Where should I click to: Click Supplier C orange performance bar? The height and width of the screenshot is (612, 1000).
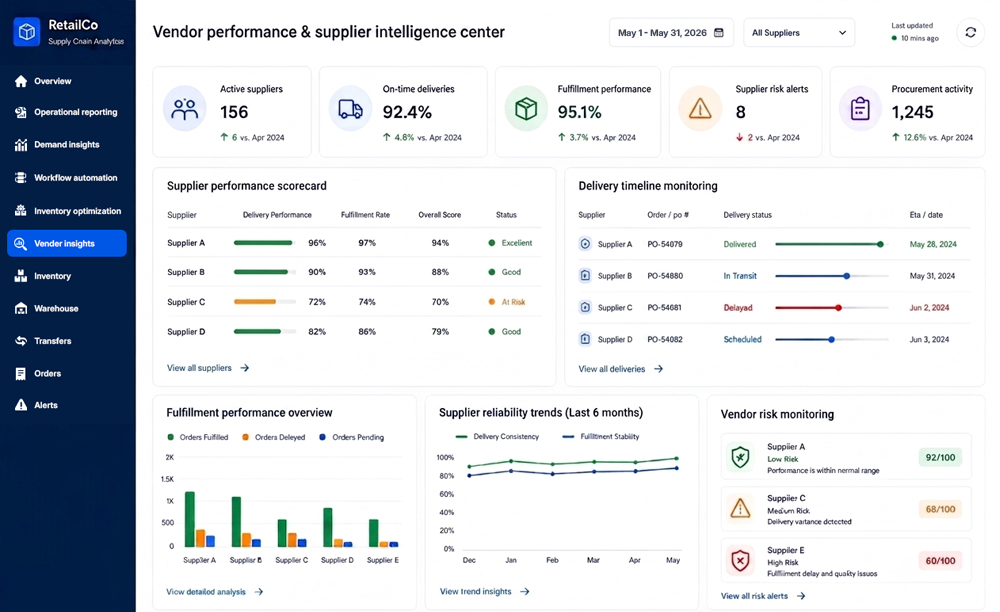pyautogui.click(x=255, y=302)
